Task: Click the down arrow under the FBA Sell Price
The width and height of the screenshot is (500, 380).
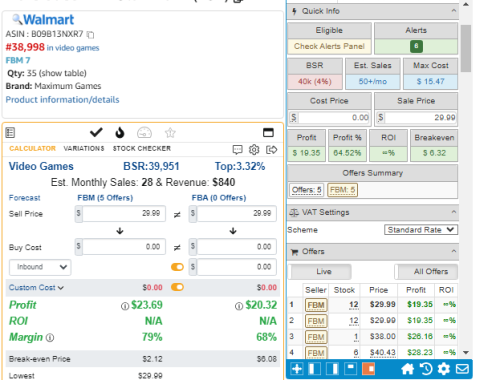Action: click(x=233, y=231)
